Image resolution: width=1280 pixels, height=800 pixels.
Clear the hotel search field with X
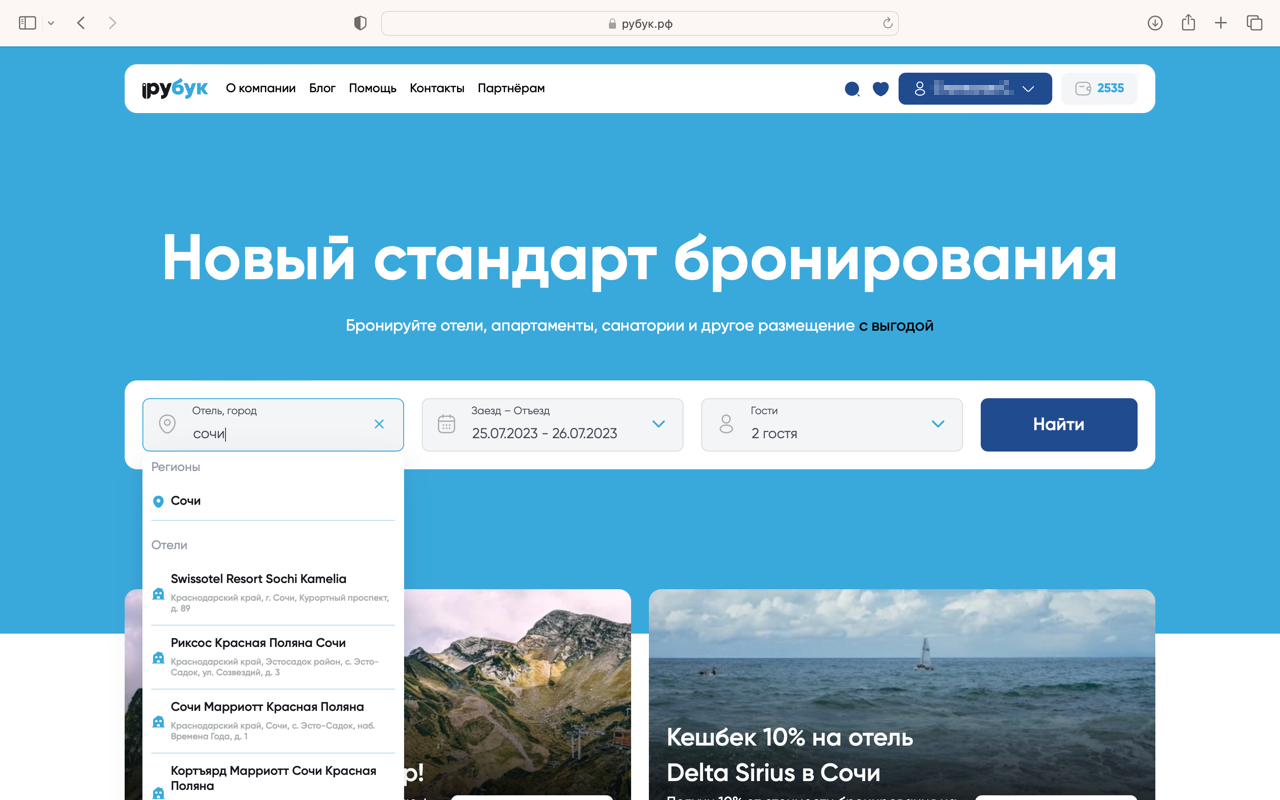379,424
